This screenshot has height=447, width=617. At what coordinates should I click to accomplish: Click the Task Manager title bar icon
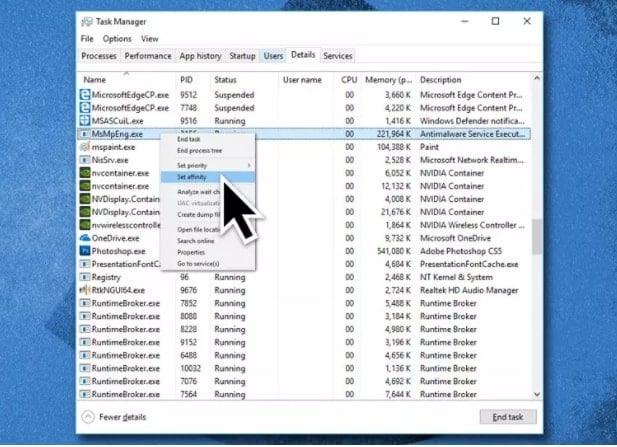87,22
